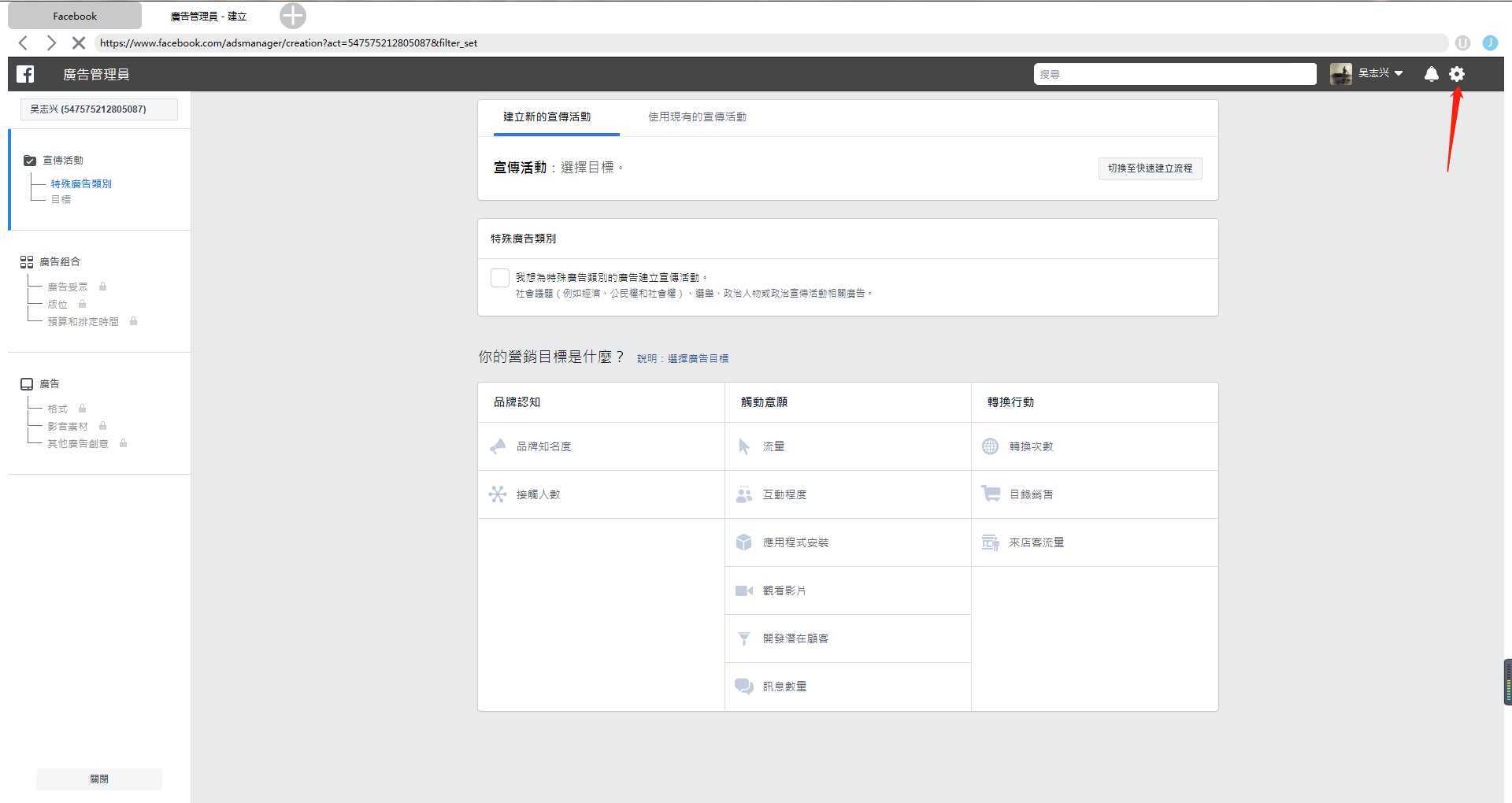Choose 品牌知名度 objective text
The image size is (1512, 803).
pos(543,446)
